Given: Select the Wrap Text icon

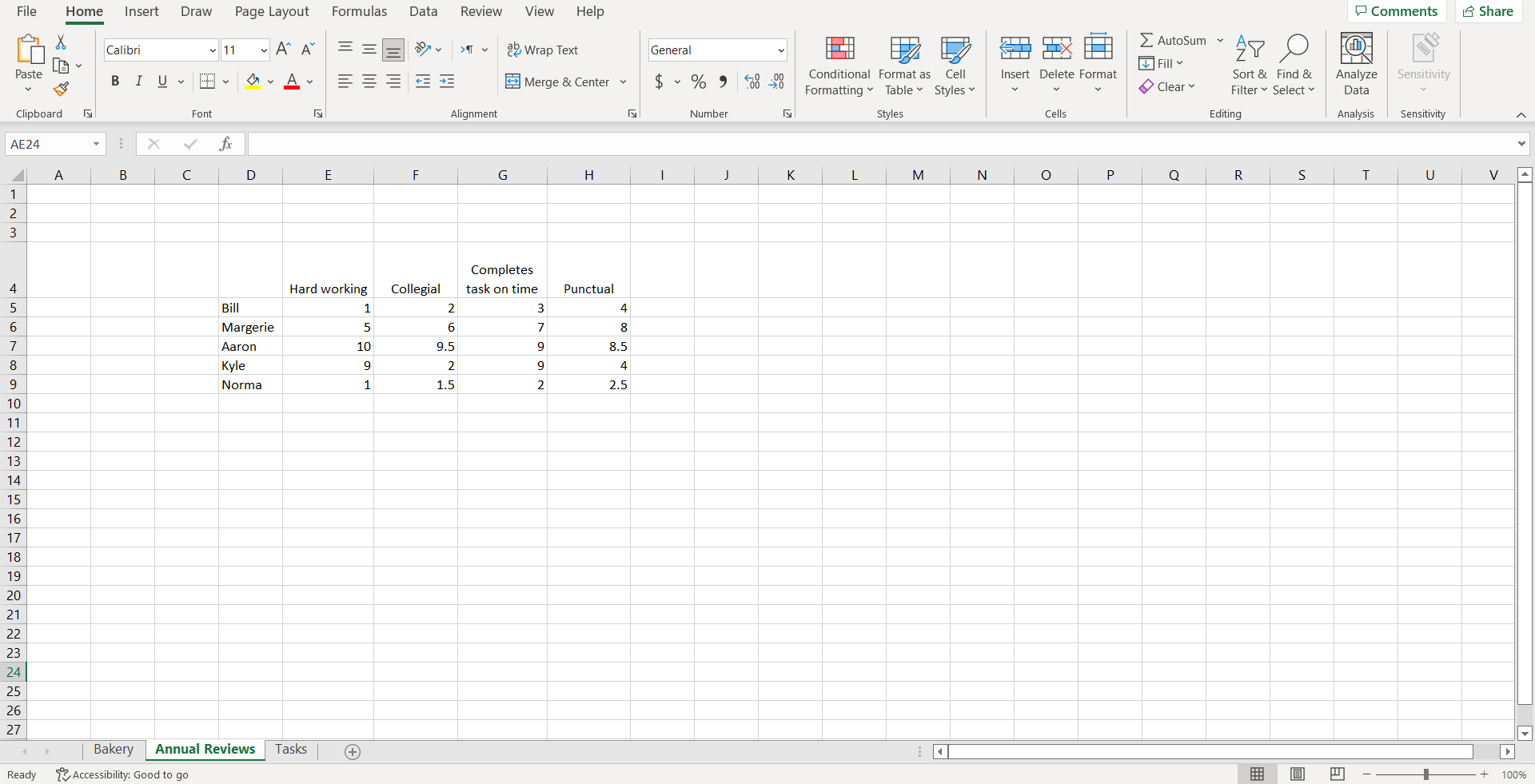Looking at the screenshot, I should [x=543, y=50].
